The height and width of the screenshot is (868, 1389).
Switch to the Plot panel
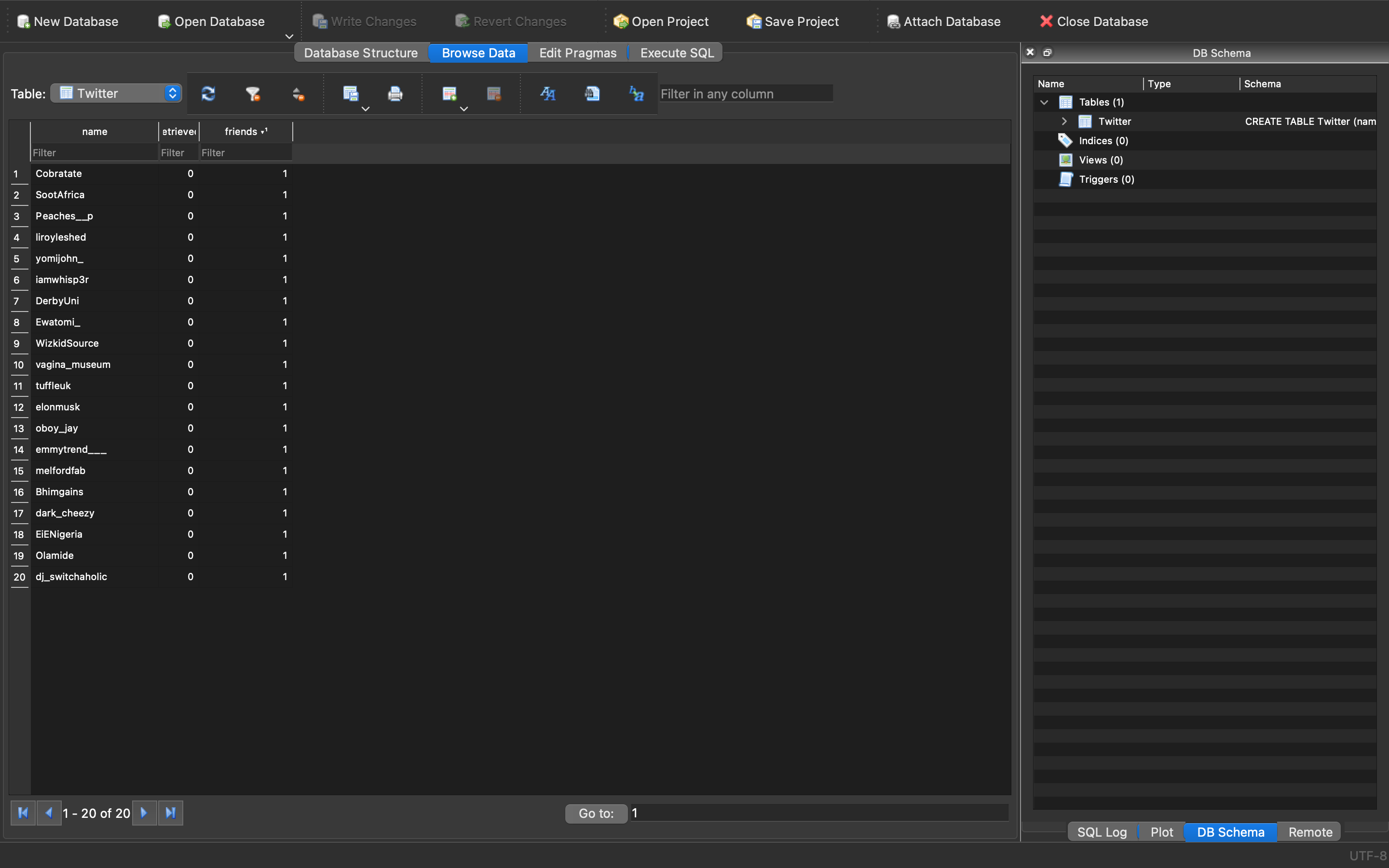(1161, 831)
